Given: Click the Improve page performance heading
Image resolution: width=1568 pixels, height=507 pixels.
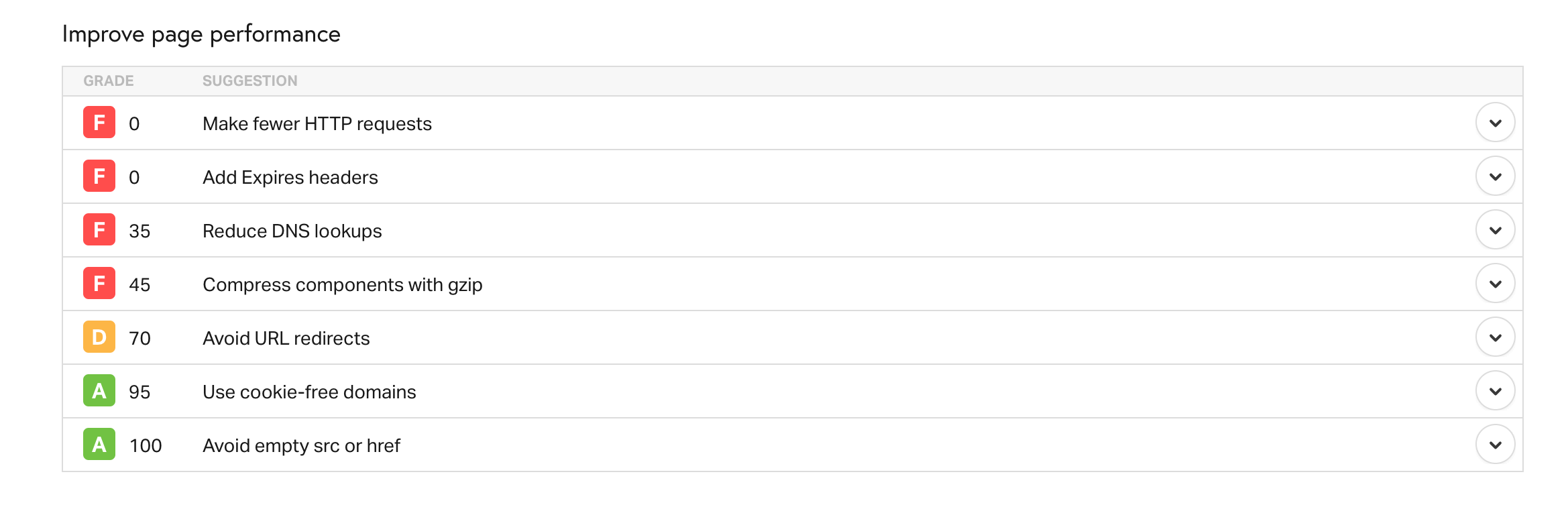Looking at the screenshot, I should pos(201,34).
